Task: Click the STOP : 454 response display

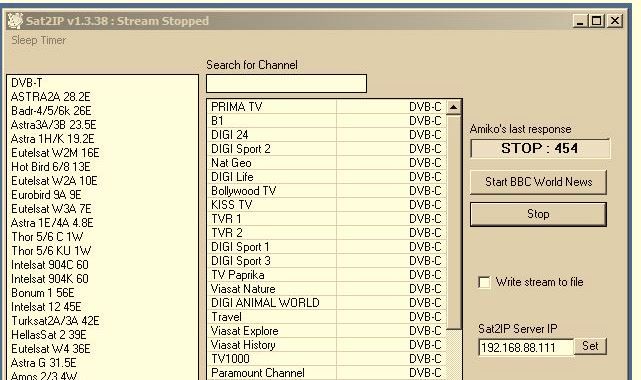Action: pos(540,148)
